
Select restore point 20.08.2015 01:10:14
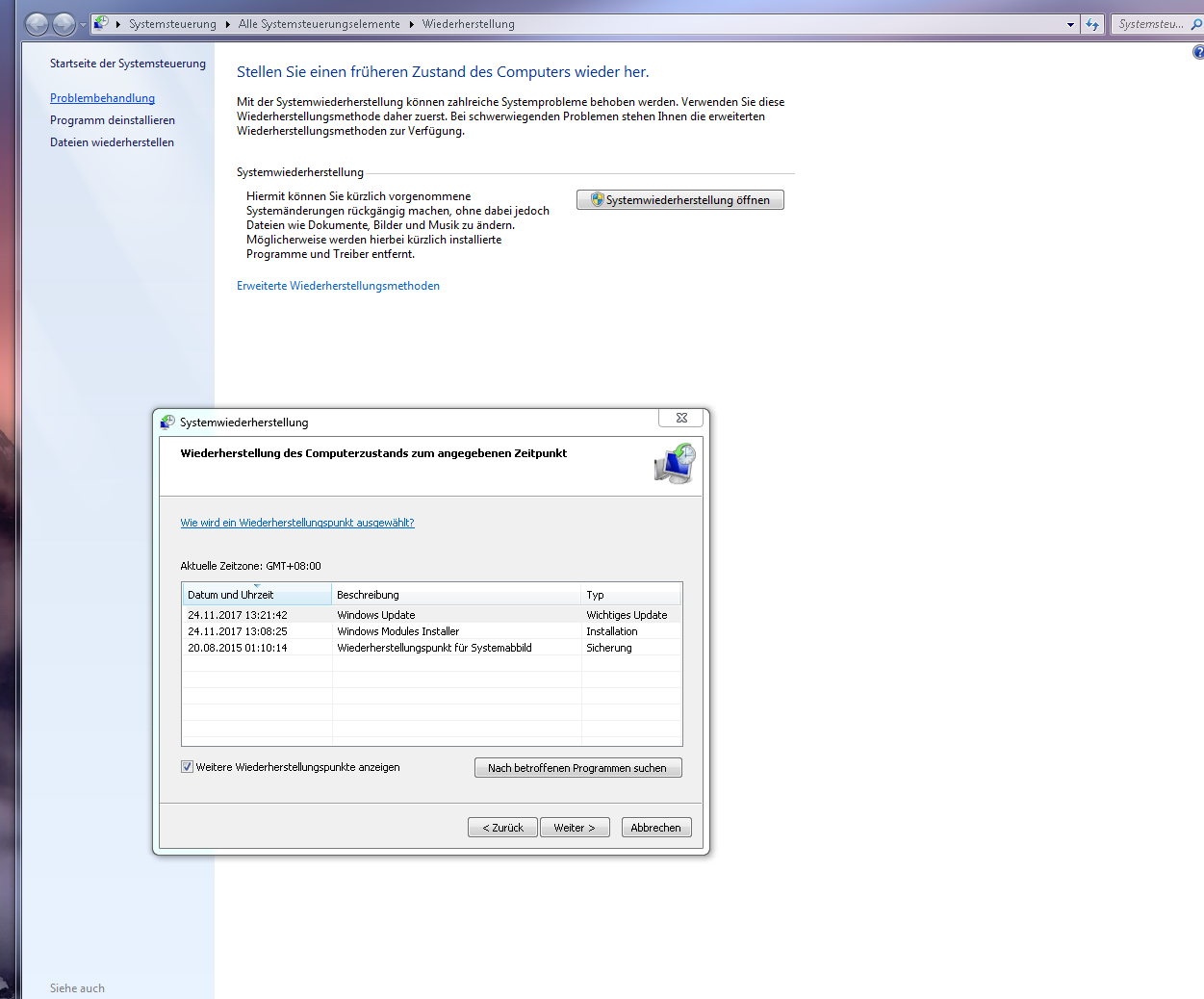[431, 648]
